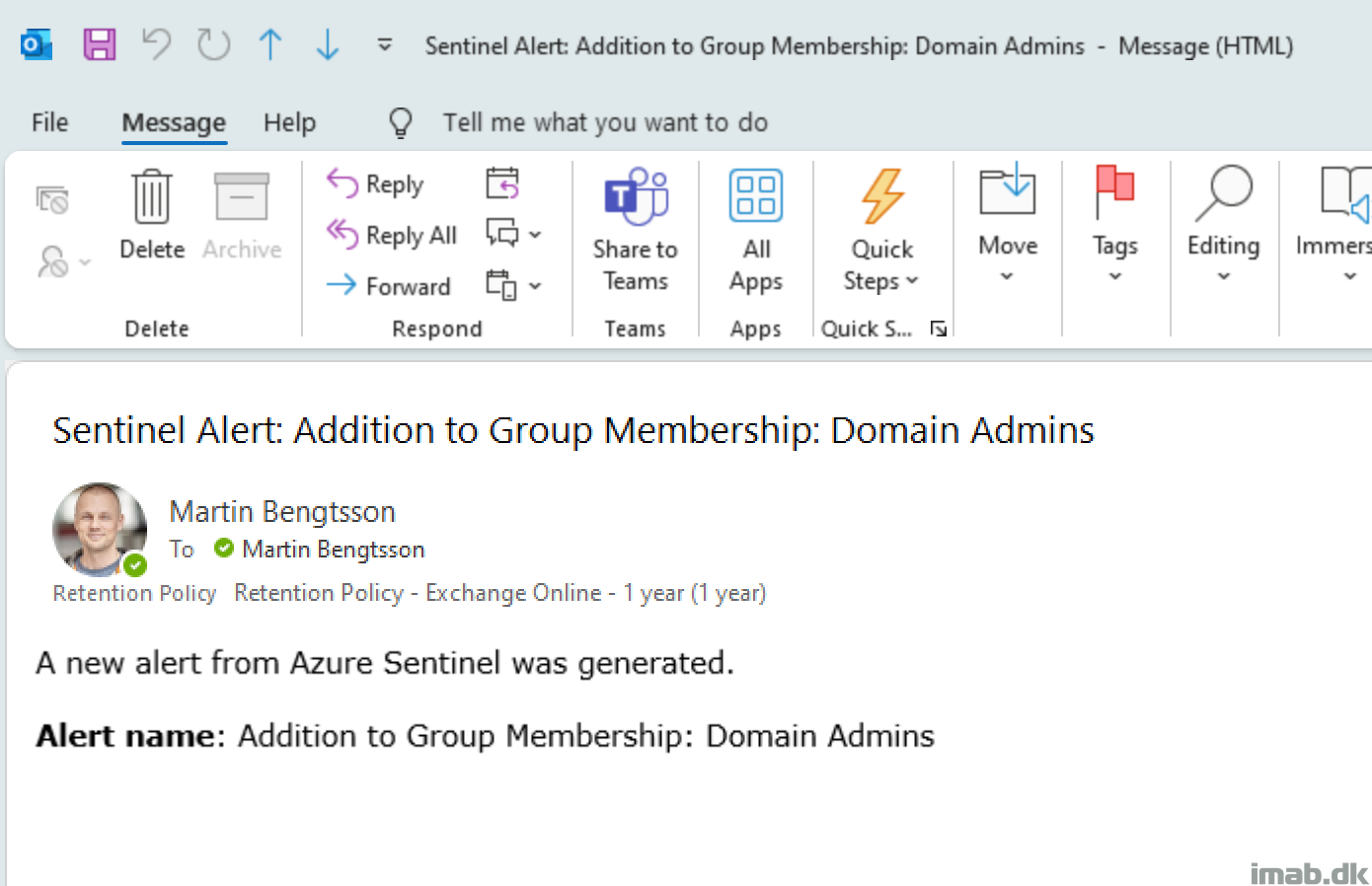Click the Tell me lightbulb icon

click(x=401, y=122)
